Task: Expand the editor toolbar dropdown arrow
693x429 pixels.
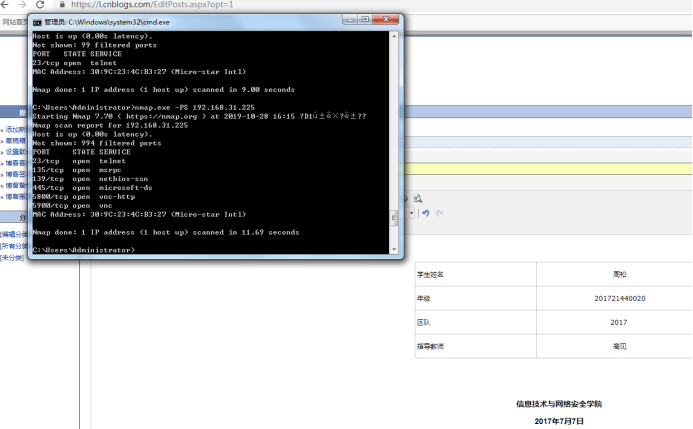Action: coord(411,213)
